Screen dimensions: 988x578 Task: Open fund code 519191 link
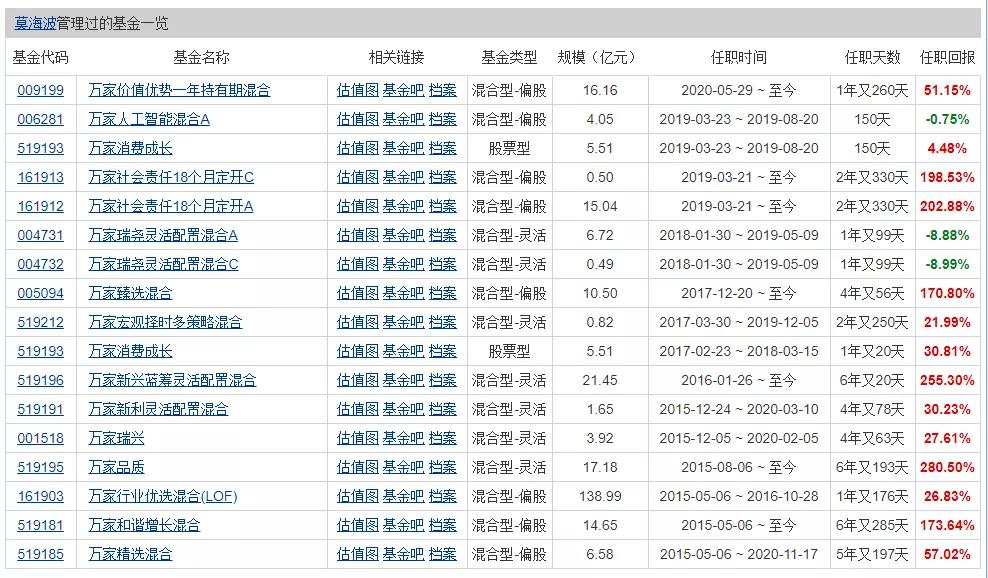coord(40,409)
